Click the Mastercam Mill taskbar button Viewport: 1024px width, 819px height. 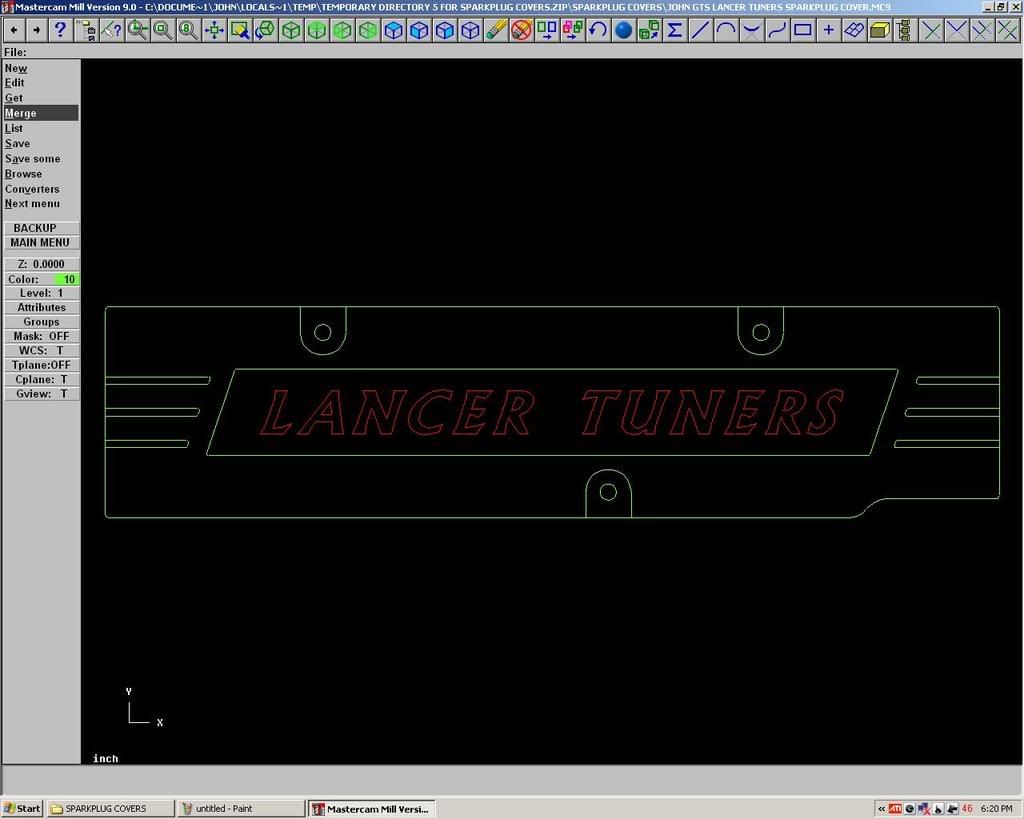click(372, 809)
